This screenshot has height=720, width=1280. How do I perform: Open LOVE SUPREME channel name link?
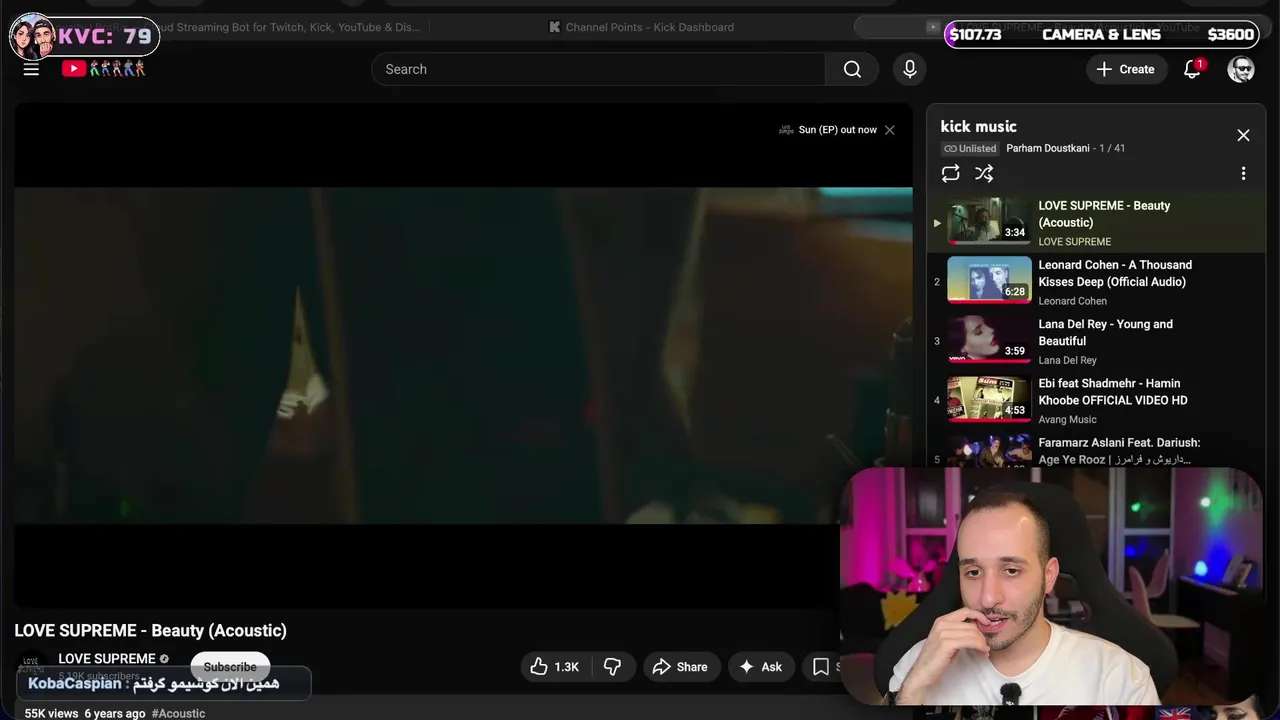click(x=107, y=658)
